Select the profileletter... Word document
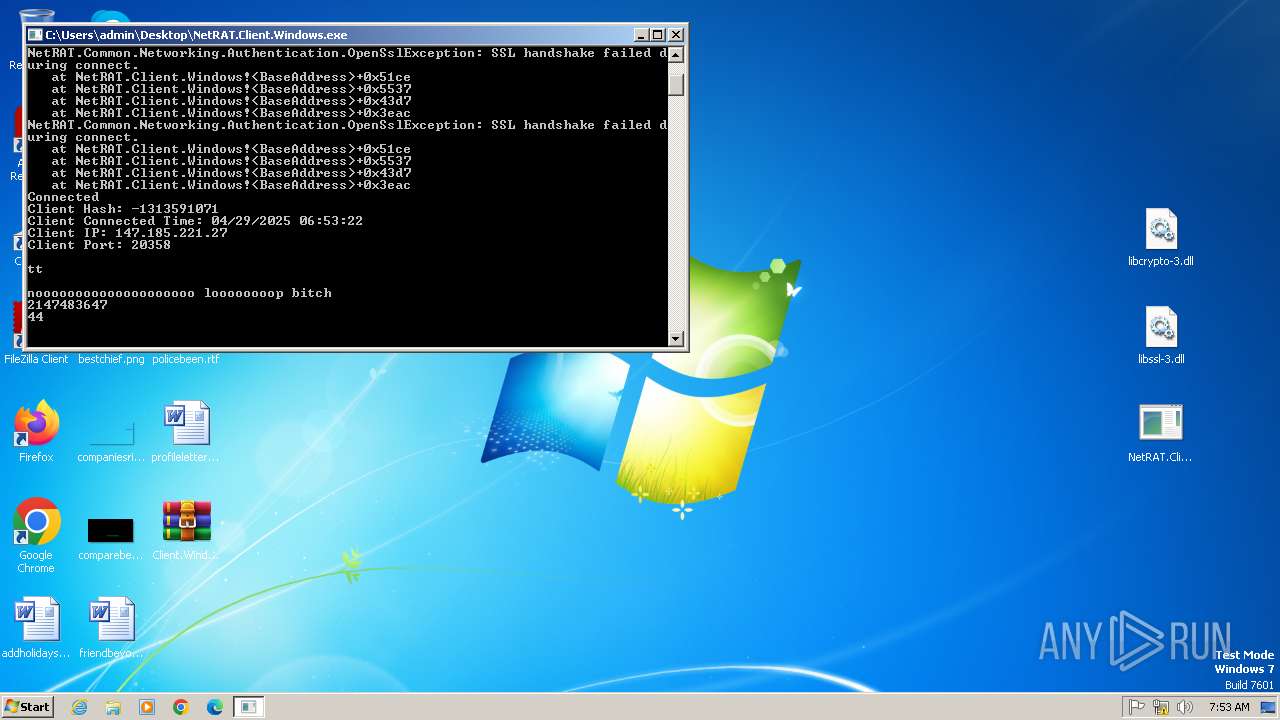Image resolution: width=1280 pixels, height=720 pixels. pyautogui.click(x=186, y=432)
